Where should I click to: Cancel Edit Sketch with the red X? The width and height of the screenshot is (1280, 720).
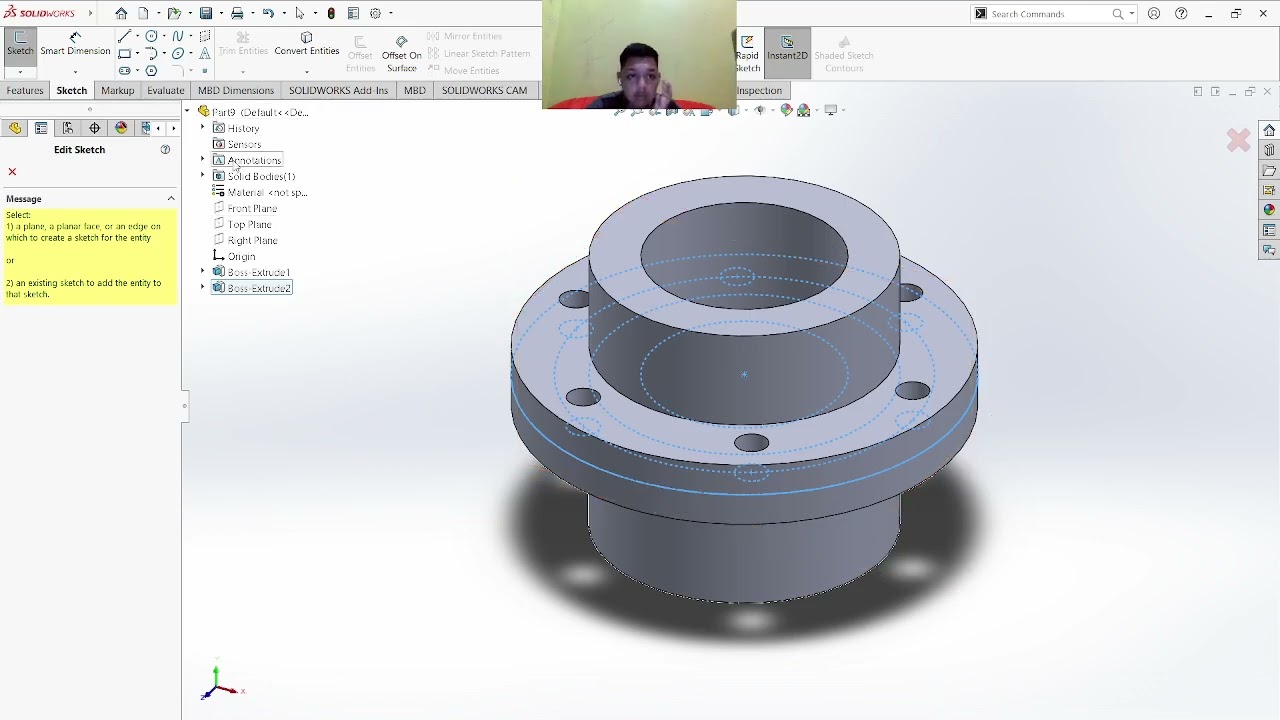tap(12, 172)
